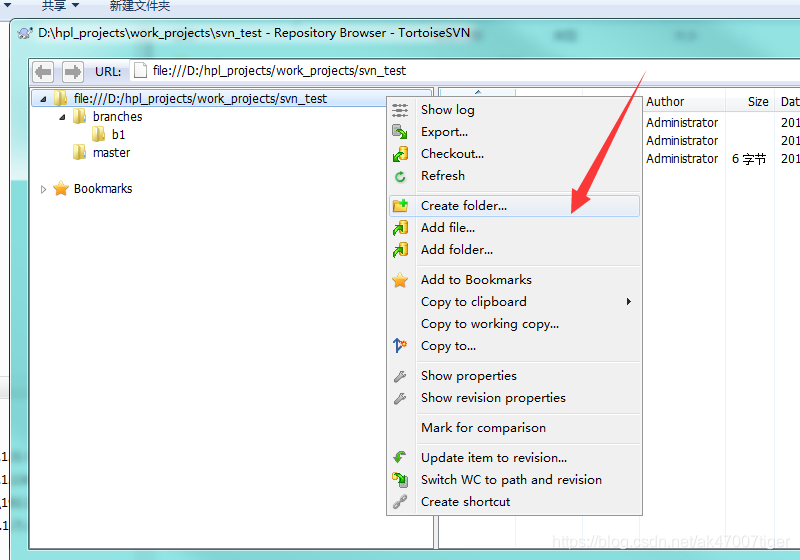
Task: Click the Add file icon
Action: pos(400,228)
